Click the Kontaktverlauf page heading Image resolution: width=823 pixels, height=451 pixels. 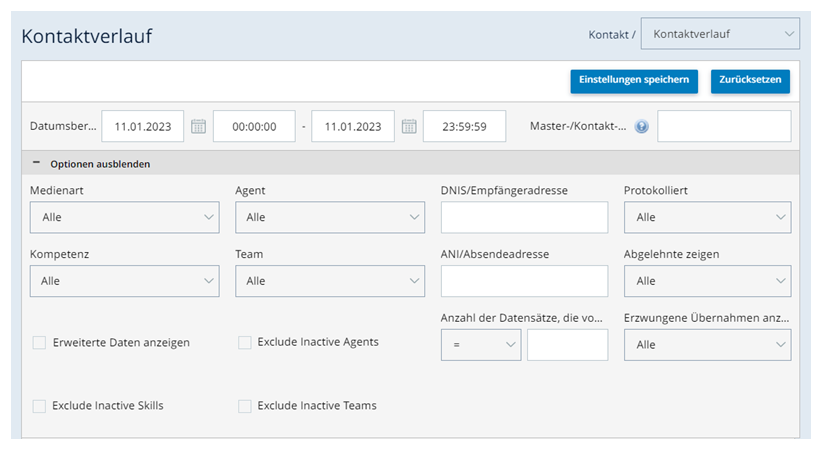click(x=87, y=36)
